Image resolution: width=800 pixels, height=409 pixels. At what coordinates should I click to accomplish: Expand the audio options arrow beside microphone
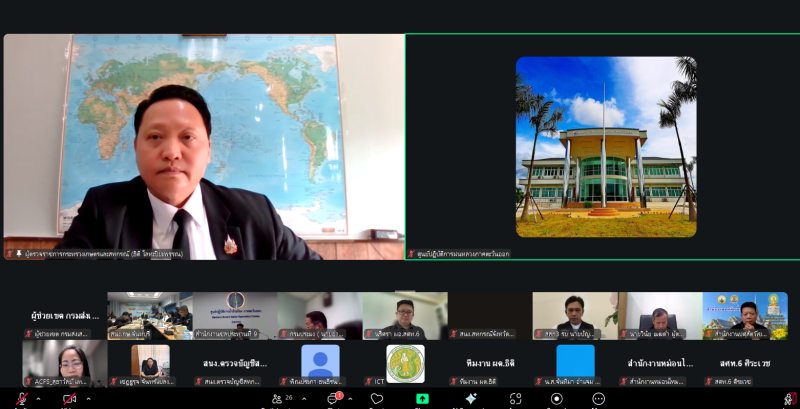pos(38,399)
